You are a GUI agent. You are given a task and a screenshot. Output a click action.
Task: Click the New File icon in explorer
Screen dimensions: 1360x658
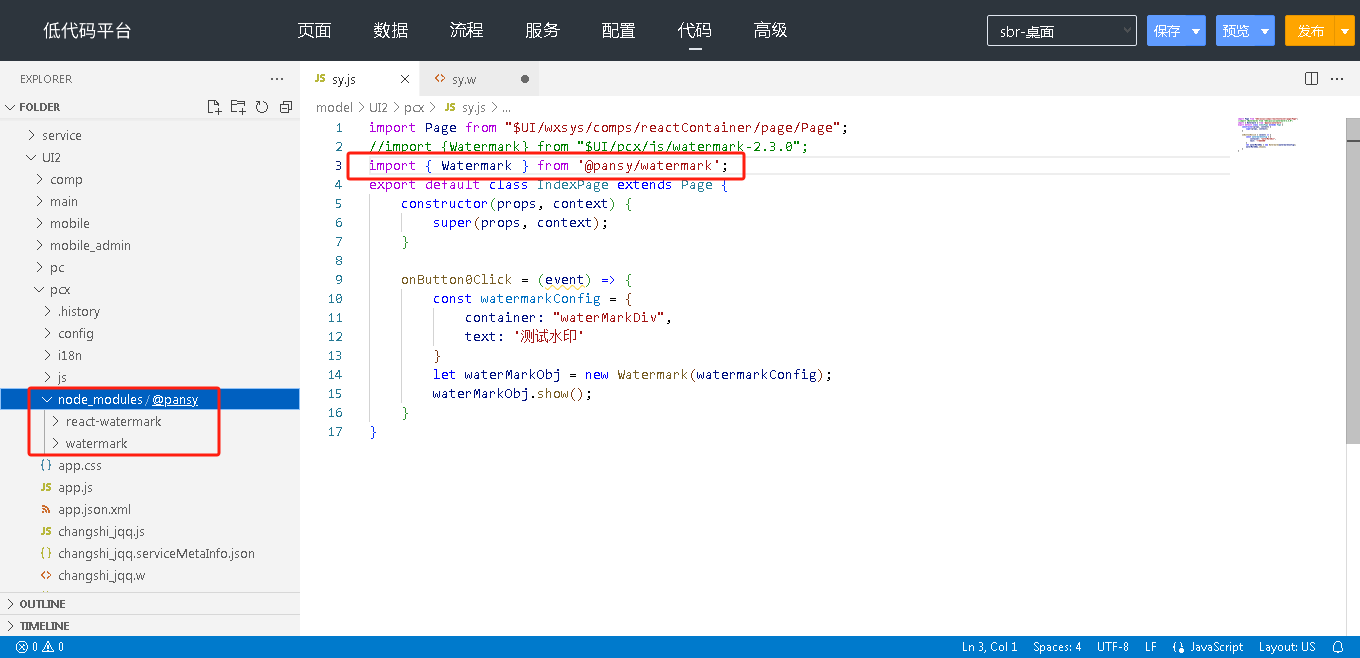213,107
